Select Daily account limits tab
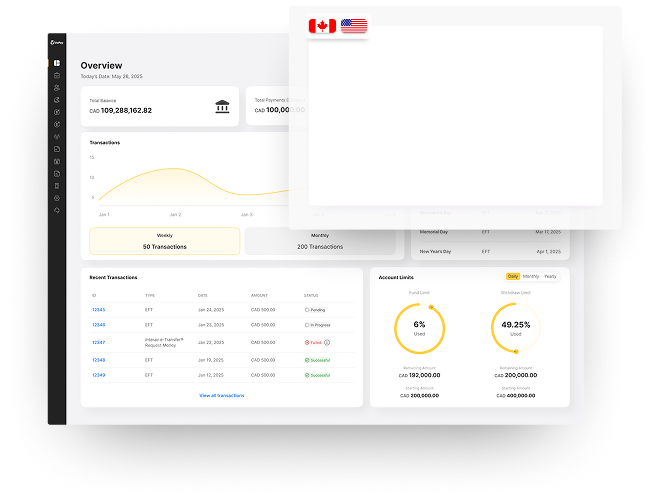The height and width of the screenshot is (501, 655). click(513, 276)
